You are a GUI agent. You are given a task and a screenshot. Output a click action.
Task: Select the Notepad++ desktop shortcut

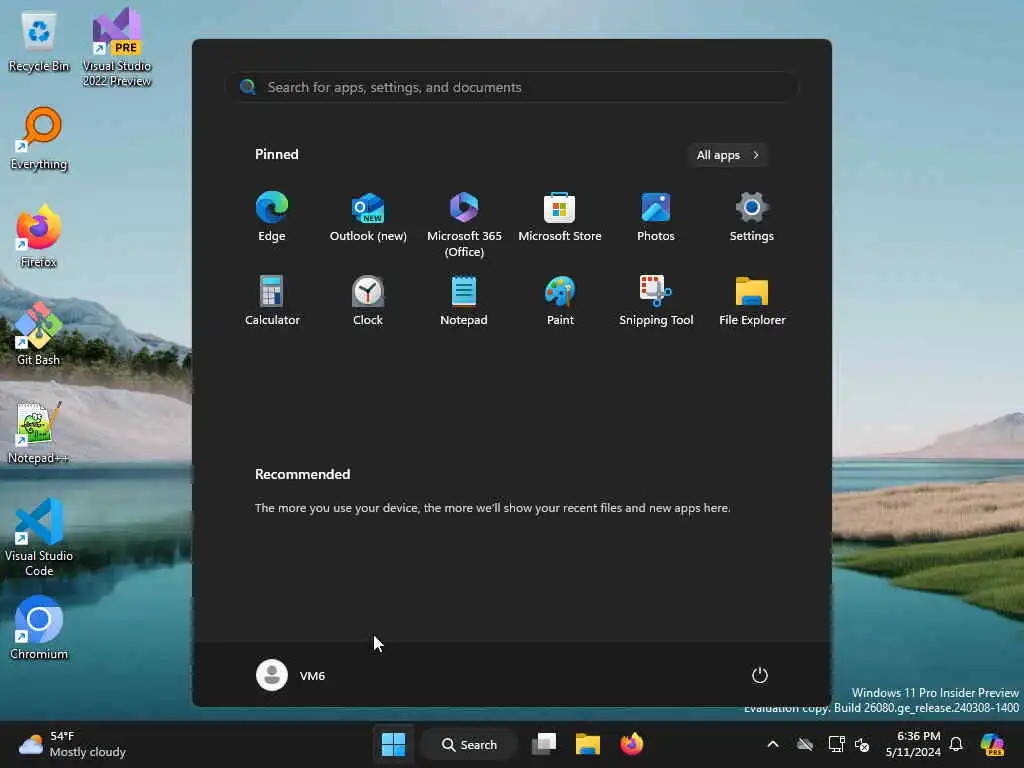(39, 432)
